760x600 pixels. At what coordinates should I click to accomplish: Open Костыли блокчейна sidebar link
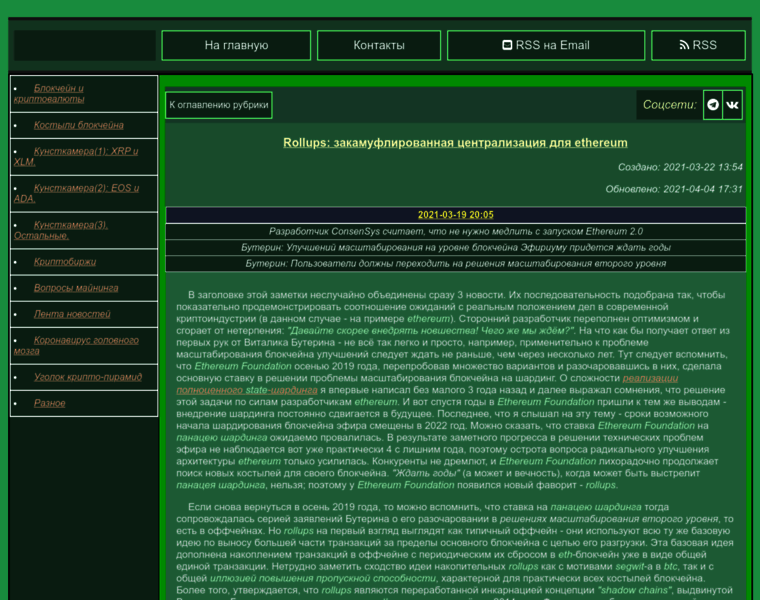(x=79, y=125)
